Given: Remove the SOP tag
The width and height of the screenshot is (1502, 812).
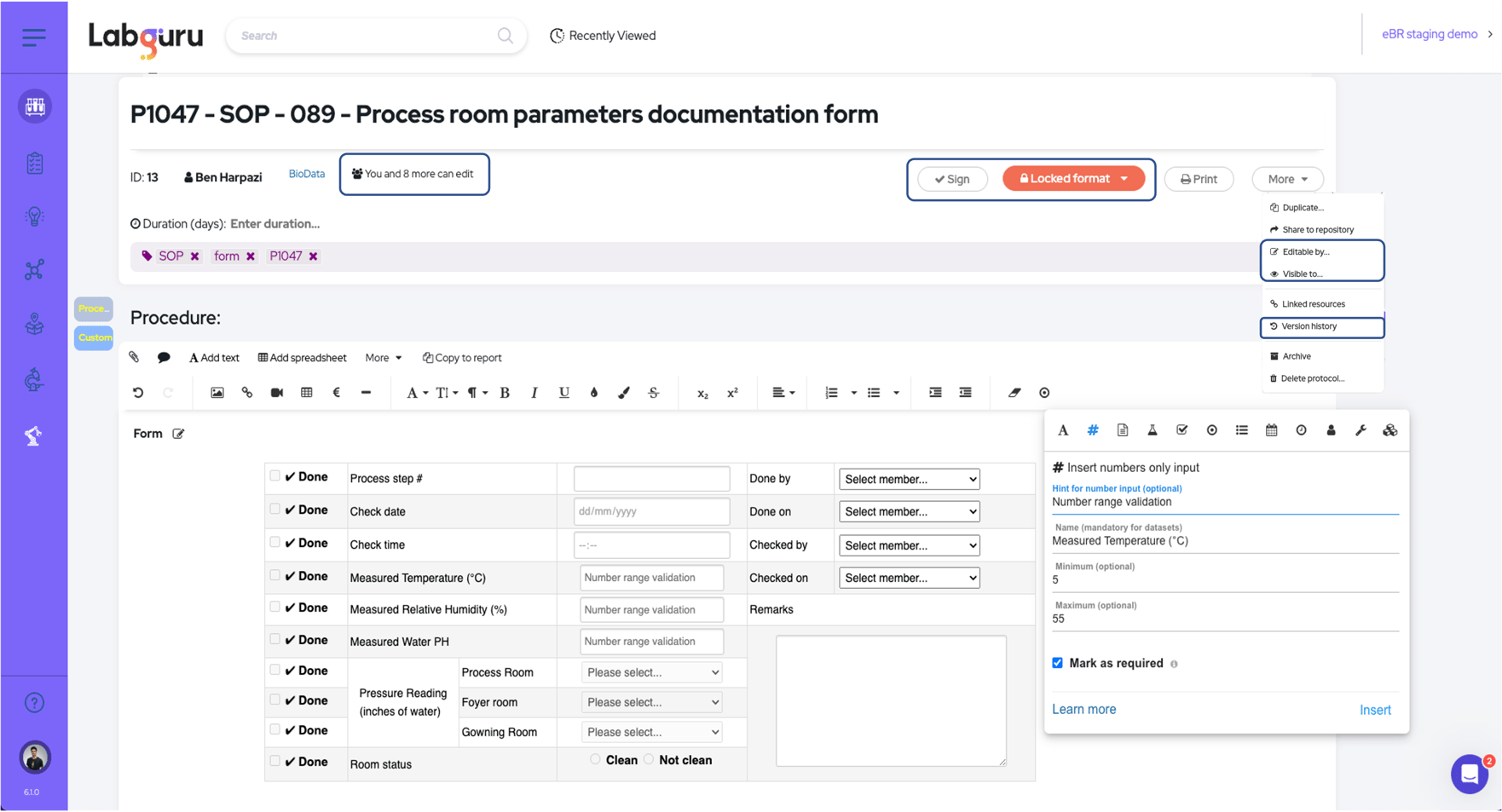Looking at the screenshot, I should click(x=194, y=256).
